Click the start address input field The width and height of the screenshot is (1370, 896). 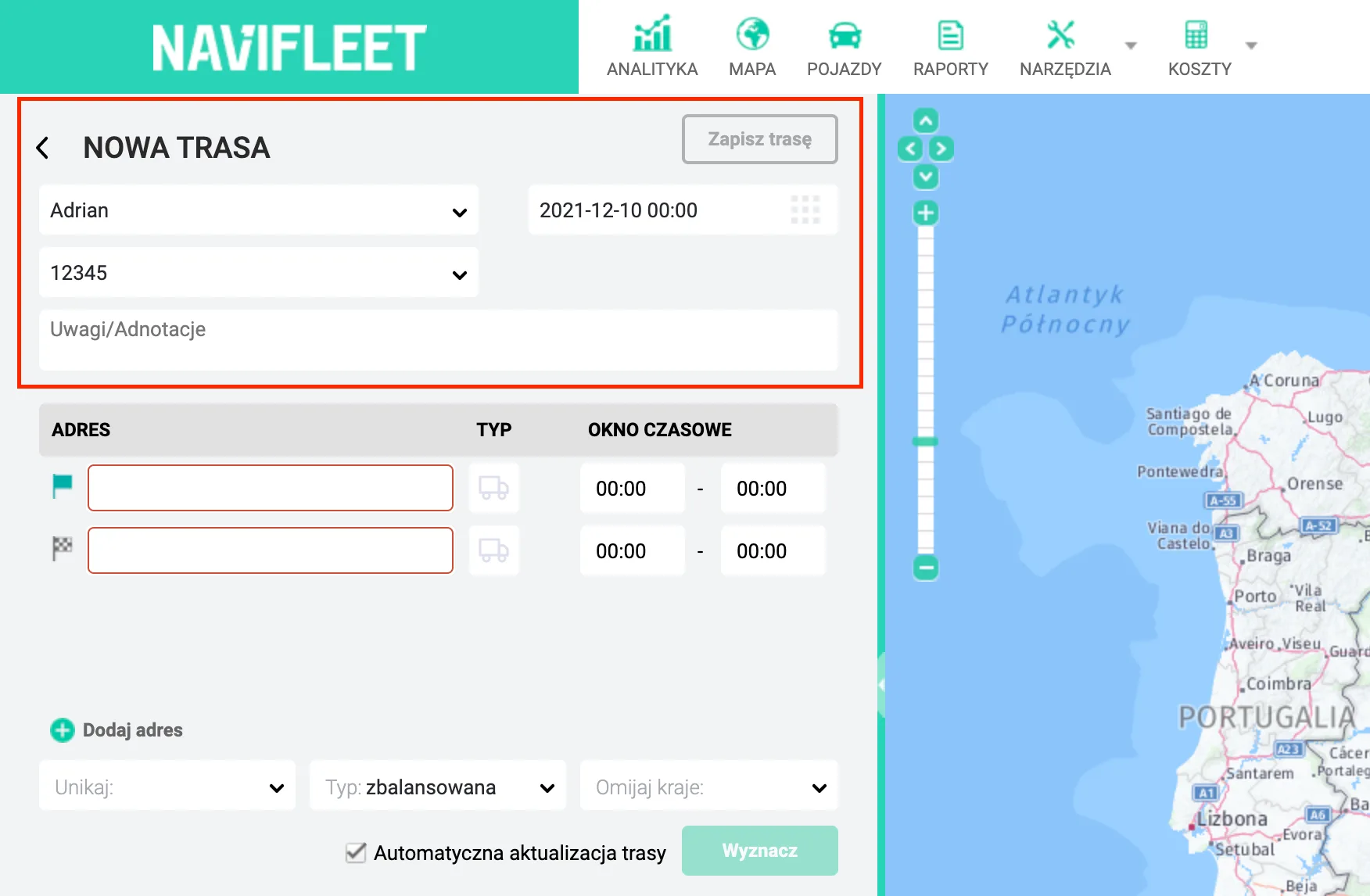271,488
